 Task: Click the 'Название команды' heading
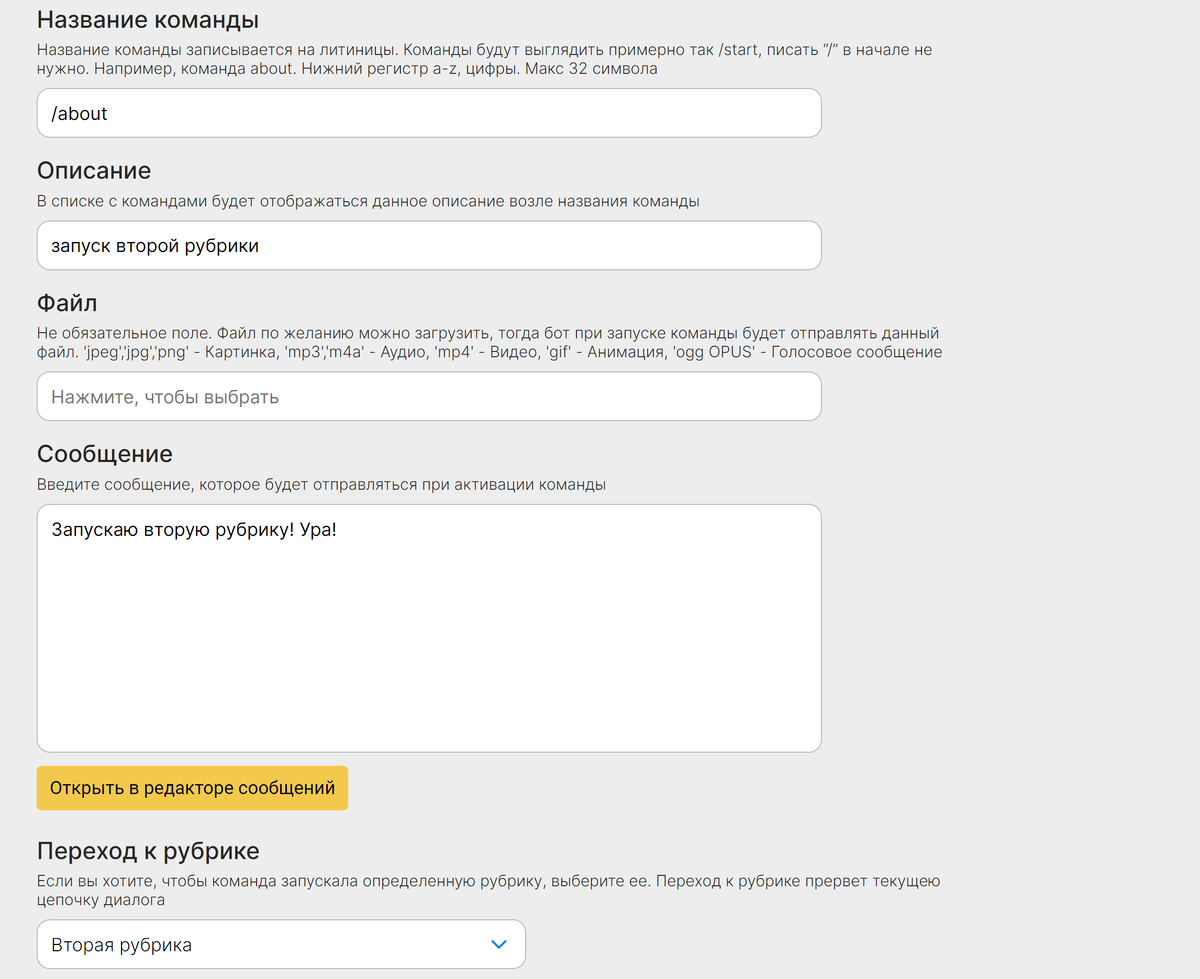[x=149, y=18]
